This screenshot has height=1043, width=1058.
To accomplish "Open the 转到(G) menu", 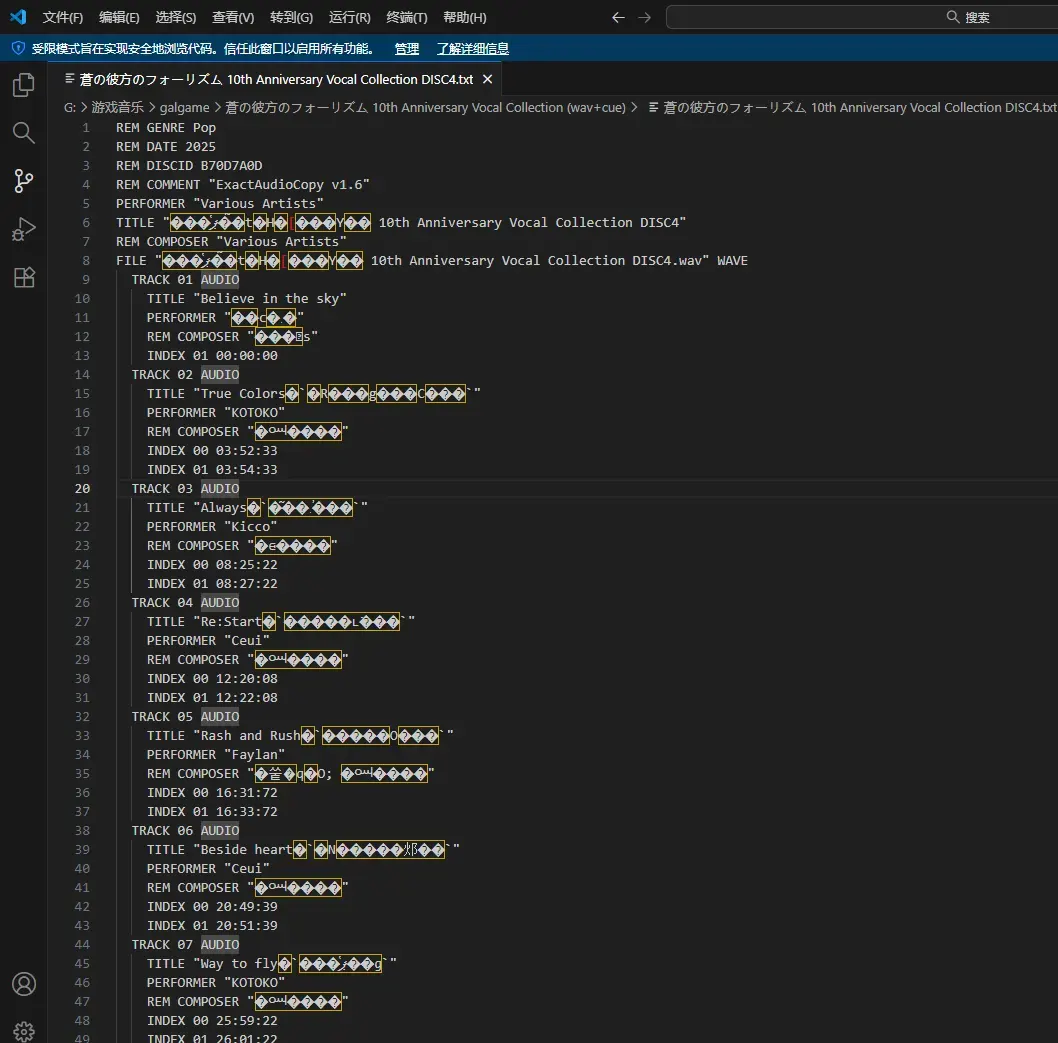I will (x=291, y=18).
